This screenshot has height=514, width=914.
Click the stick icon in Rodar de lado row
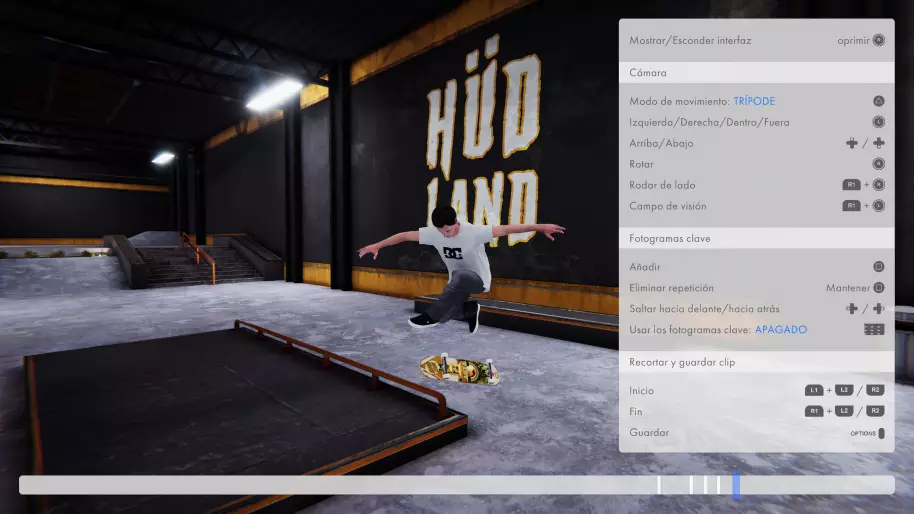point(878,185)
